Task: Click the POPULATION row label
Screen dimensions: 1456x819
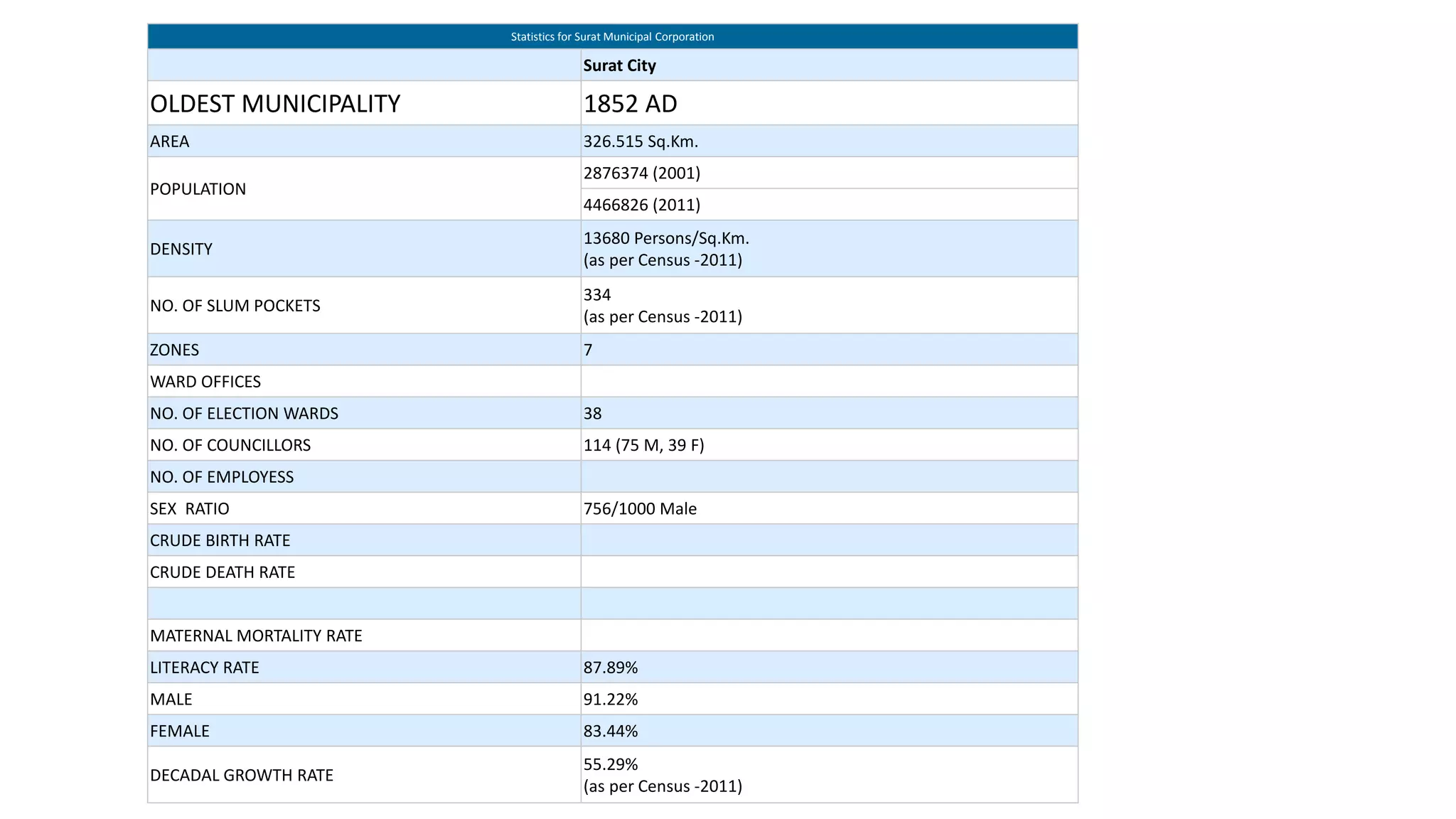Action: point(198,189)
